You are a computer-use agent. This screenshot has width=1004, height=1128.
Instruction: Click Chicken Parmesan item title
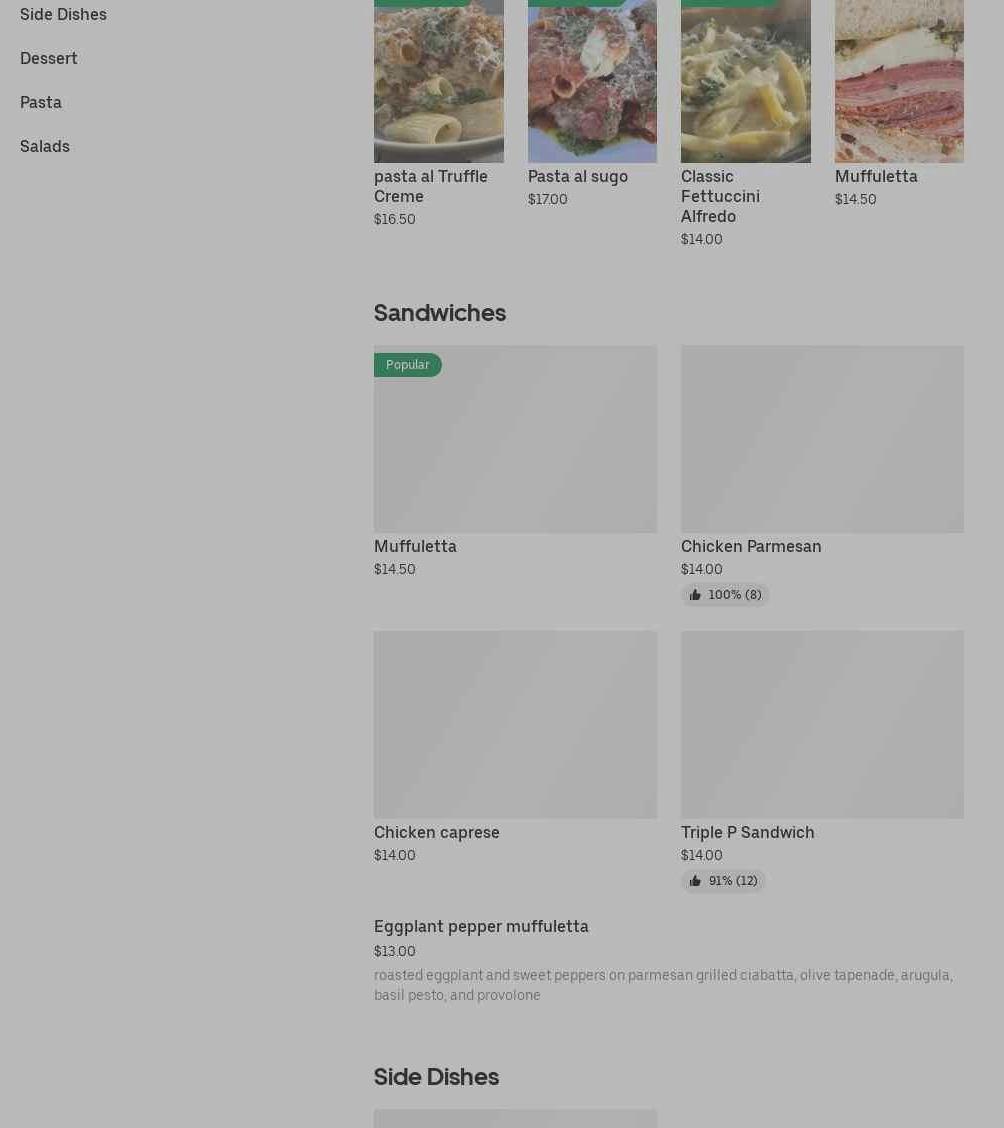coord(751,547)
